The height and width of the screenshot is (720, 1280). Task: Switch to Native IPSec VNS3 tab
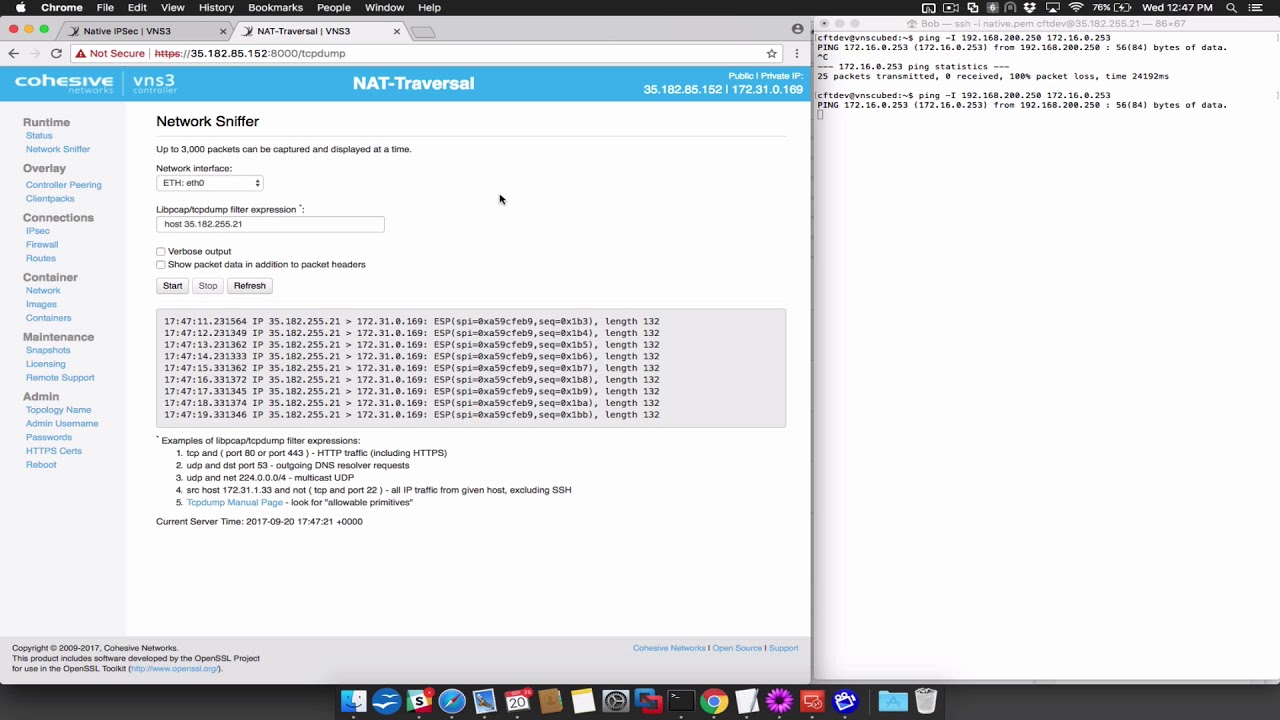pyautogui.click(x=145, y=31)
